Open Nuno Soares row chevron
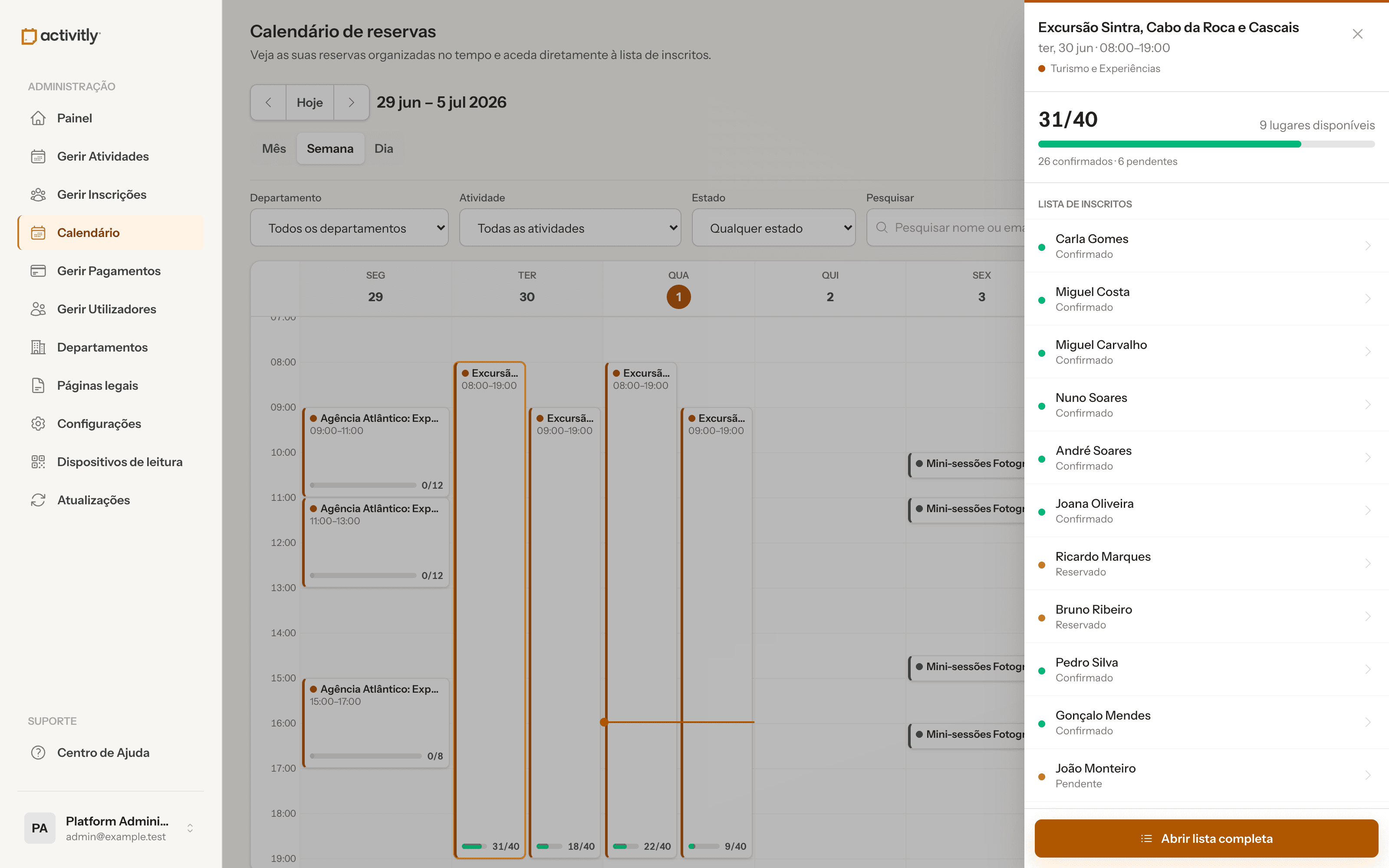This screenshot has height=868, width=1389. click(1368, 405)
